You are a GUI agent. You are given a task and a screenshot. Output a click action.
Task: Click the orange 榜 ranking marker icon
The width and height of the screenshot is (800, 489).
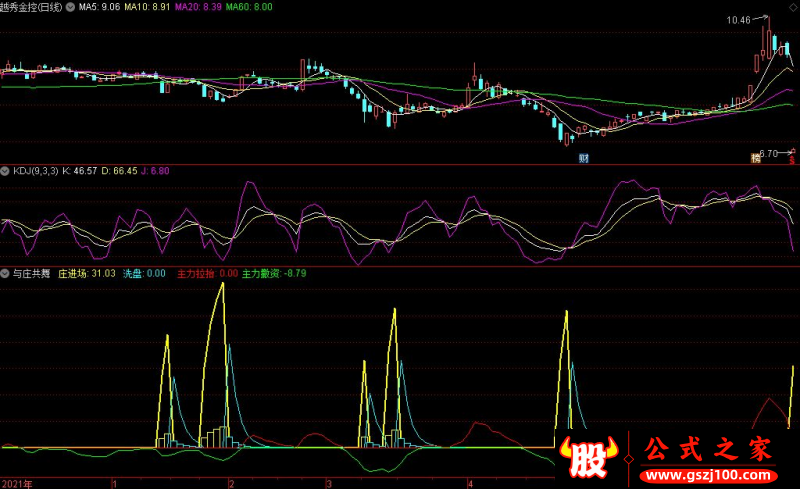click(x=756, y=157)
